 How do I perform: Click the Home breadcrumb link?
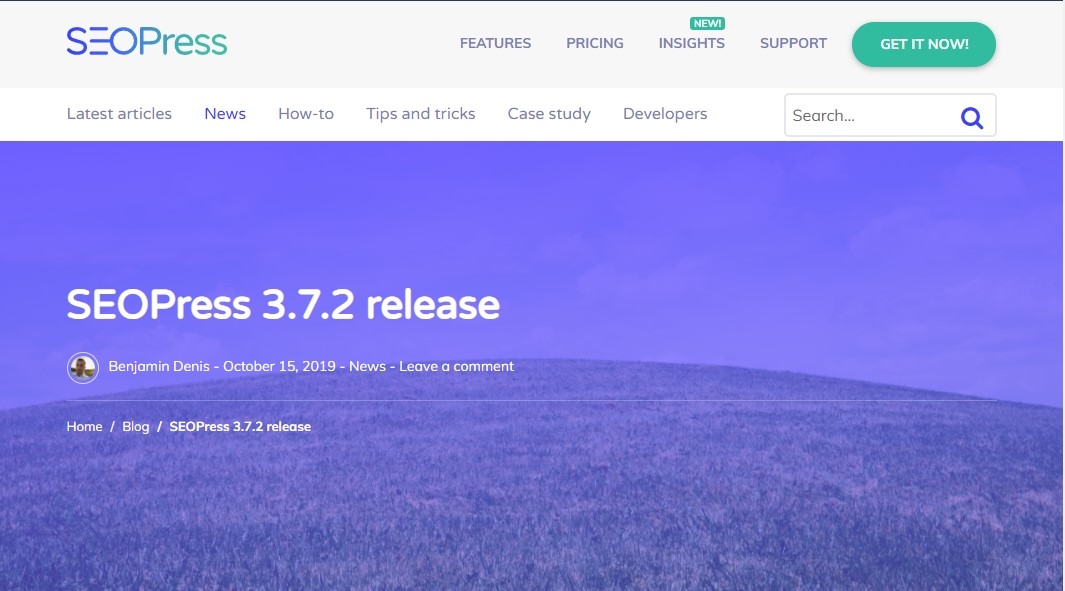click(x=84, y=427)
